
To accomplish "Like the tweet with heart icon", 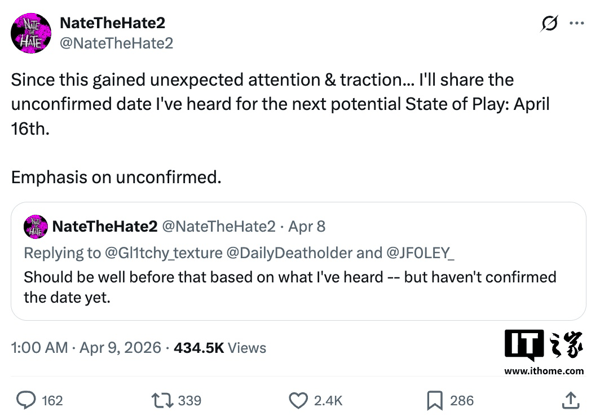I will [297, 400].
